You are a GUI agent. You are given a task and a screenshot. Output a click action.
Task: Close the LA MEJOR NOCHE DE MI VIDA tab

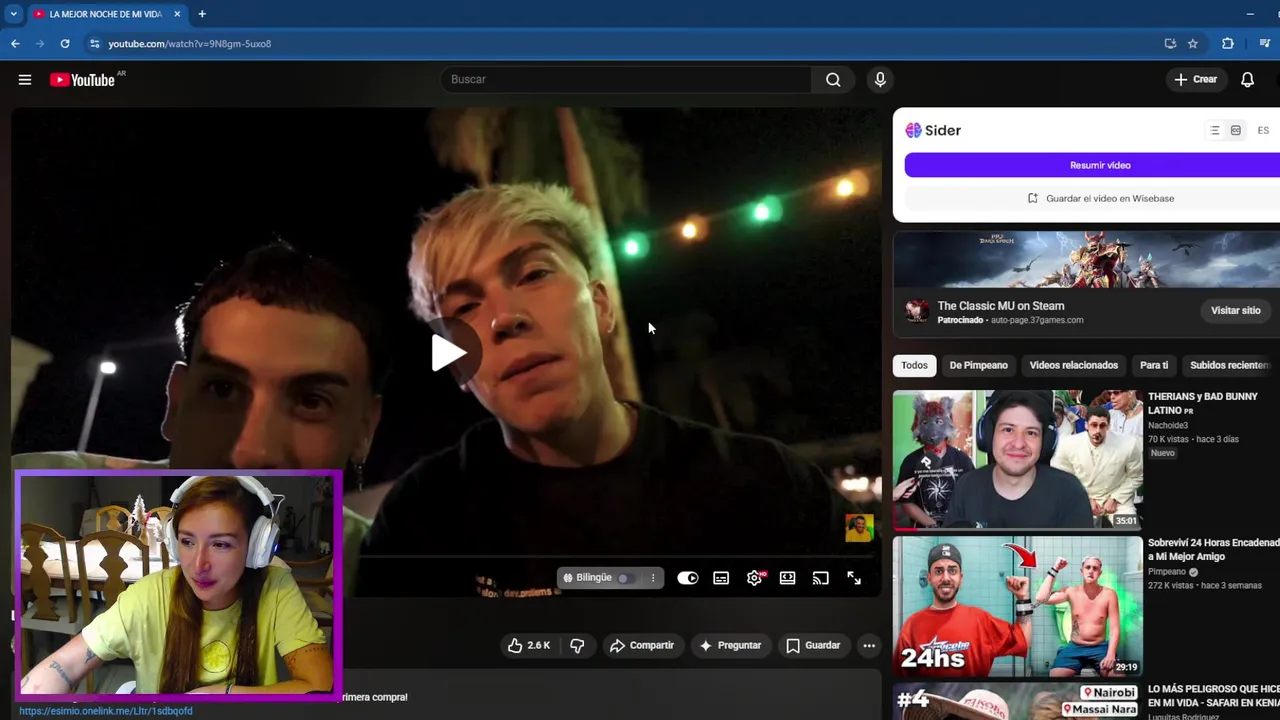tap(177, 14)
